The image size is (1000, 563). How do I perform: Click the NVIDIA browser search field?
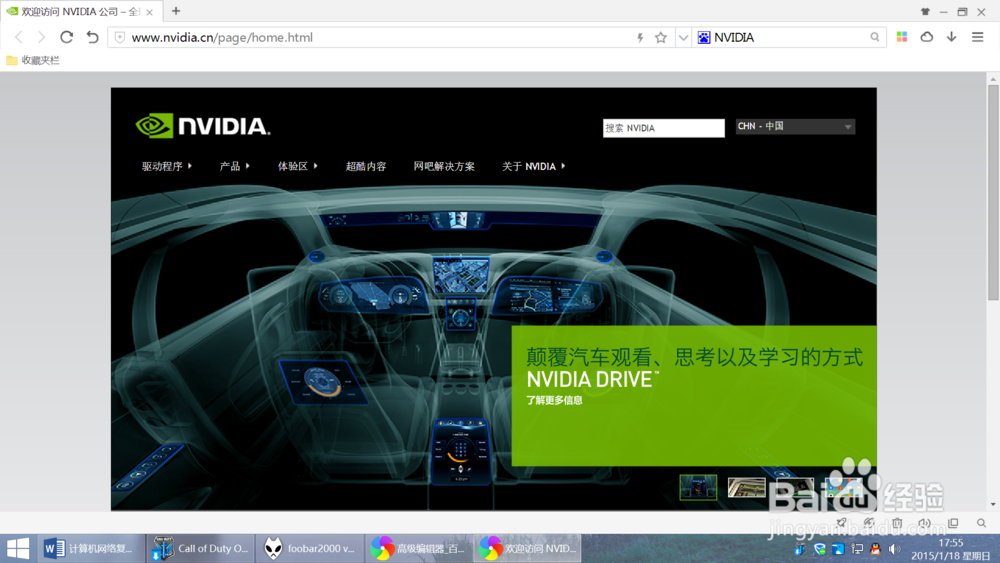pos(790,38)
